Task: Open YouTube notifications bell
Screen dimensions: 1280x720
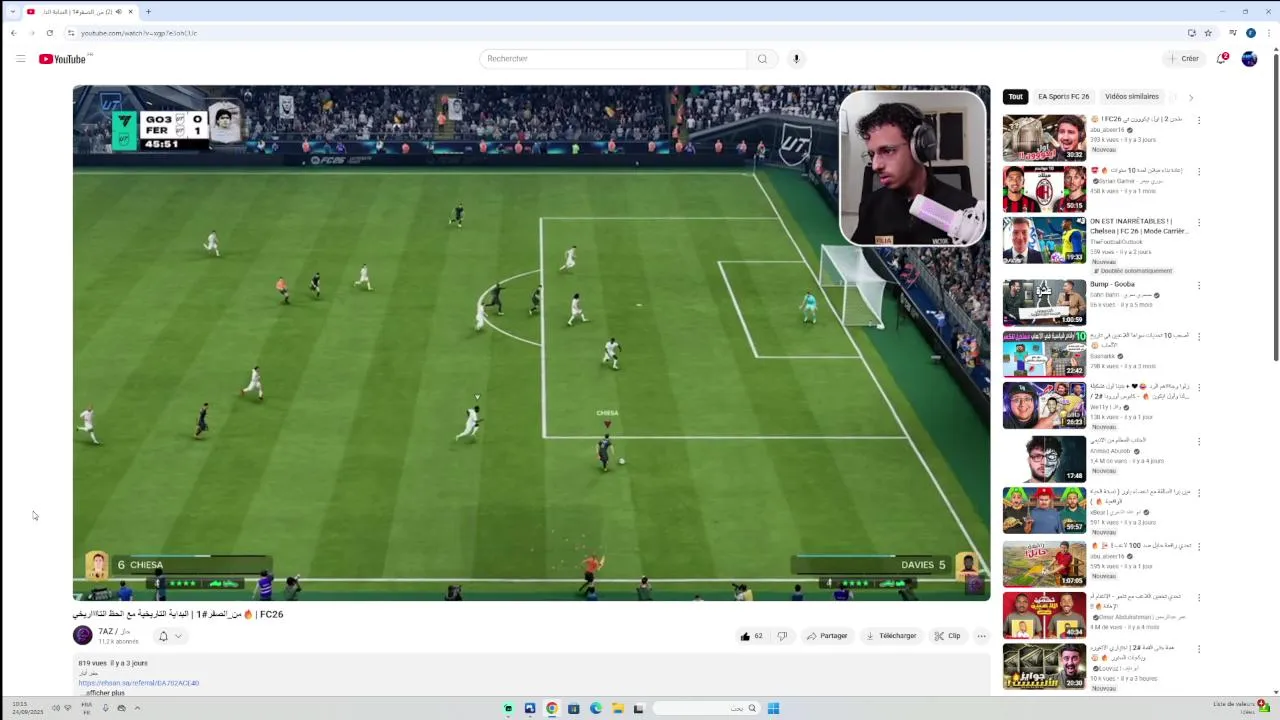Action: [x=1222, y=59]
